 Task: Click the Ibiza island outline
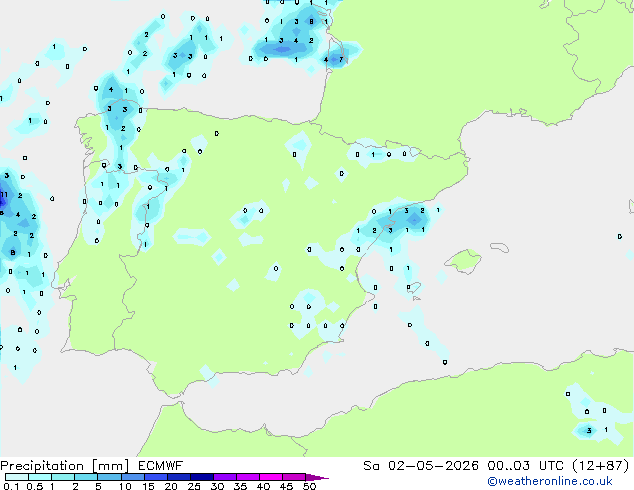414,288
